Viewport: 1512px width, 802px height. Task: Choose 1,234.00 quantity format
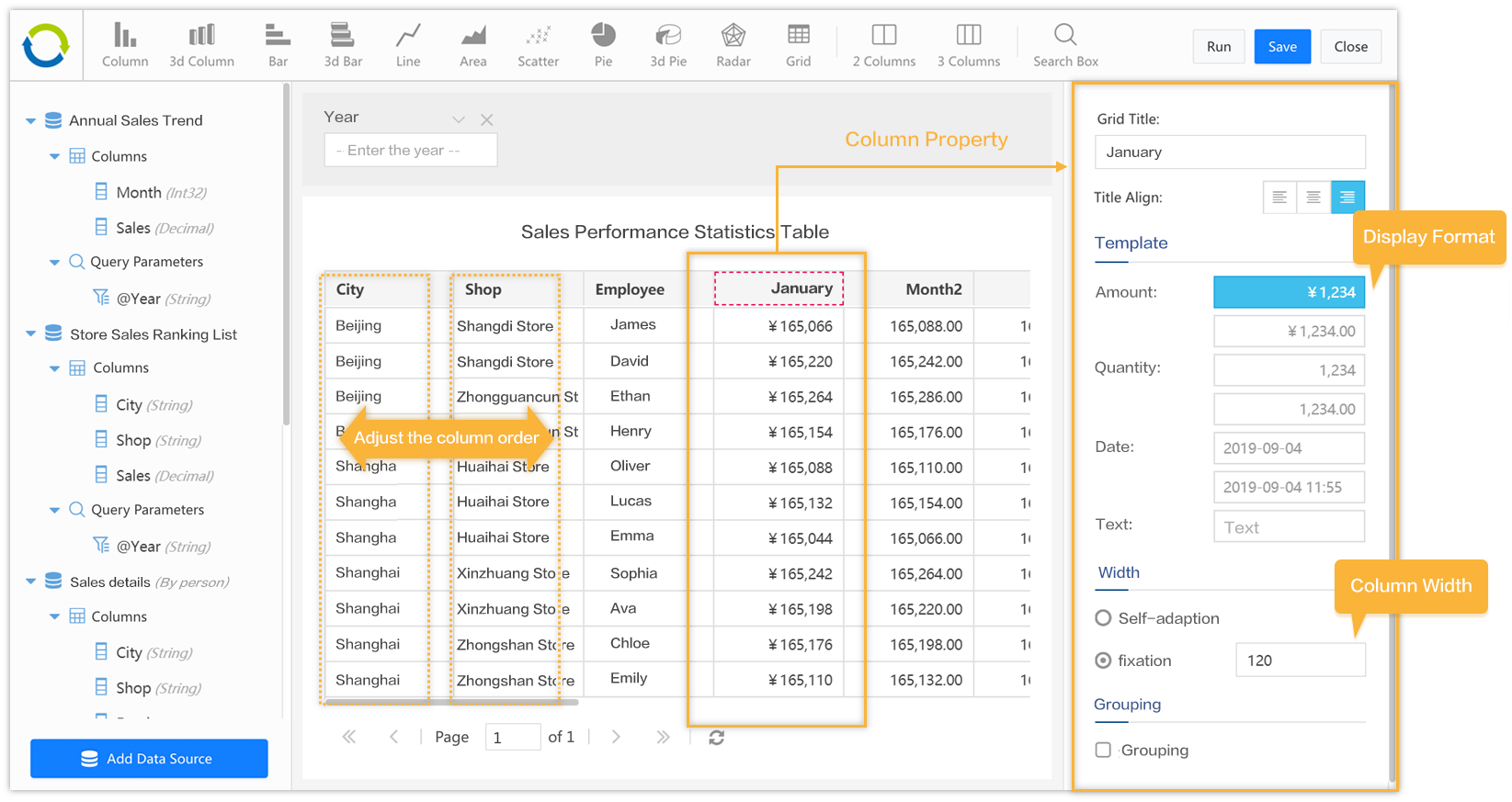1289,409
